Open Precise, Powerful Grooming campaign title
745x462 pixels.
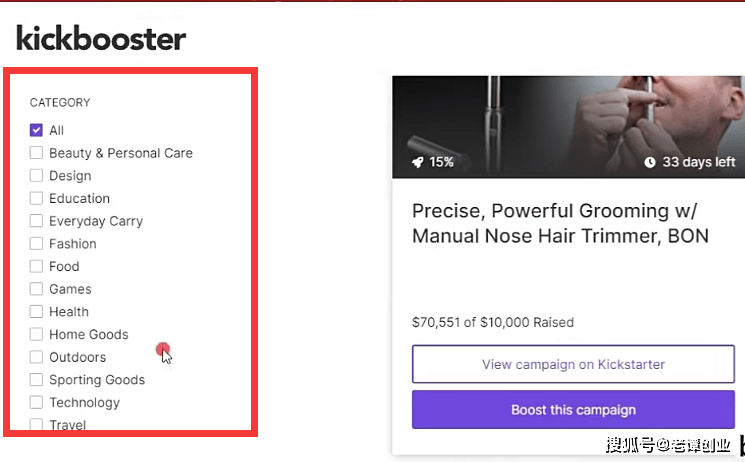tap(560, 224)
